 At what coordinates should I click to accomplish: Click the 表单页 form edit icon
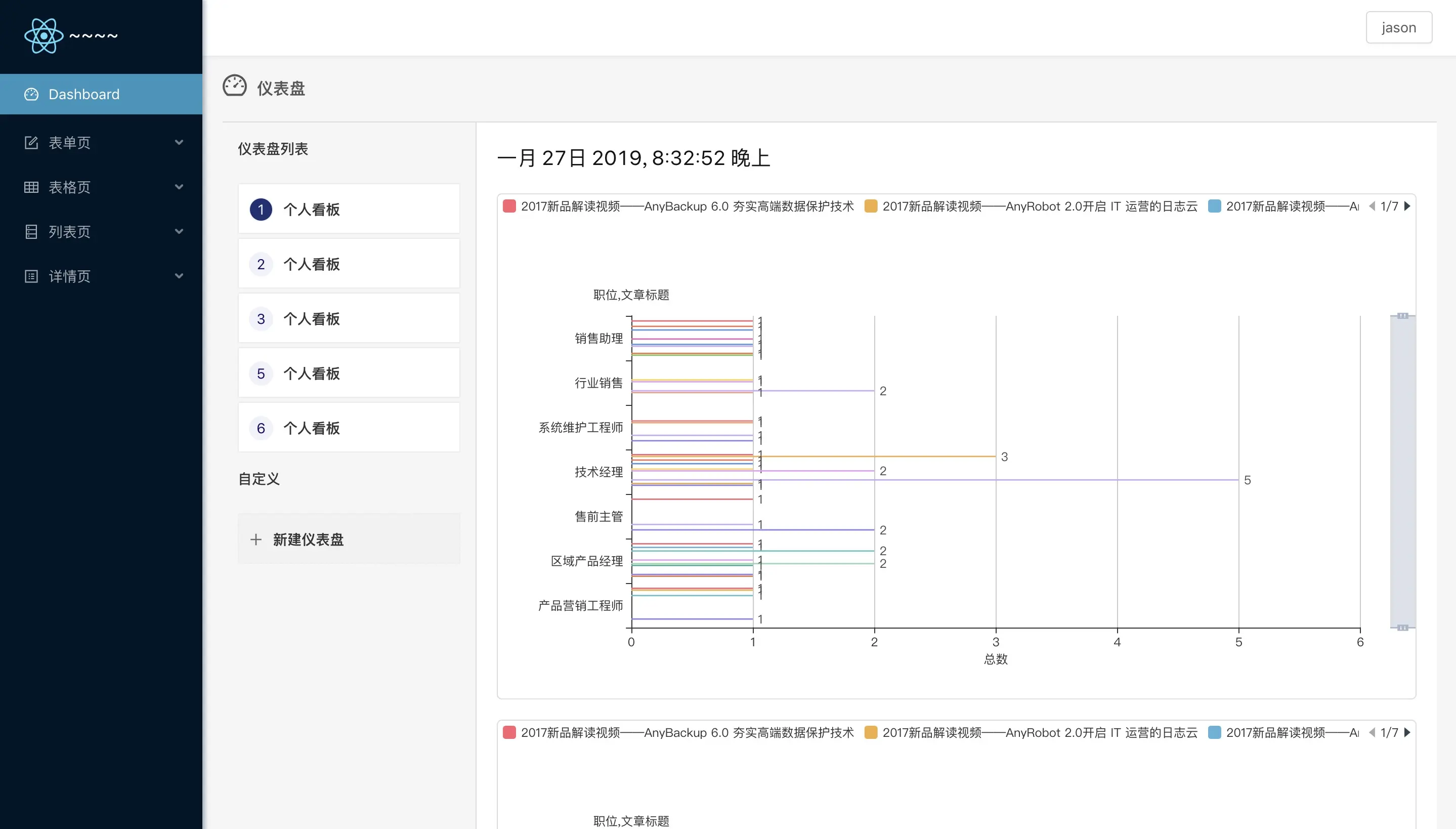coord(31,142)
